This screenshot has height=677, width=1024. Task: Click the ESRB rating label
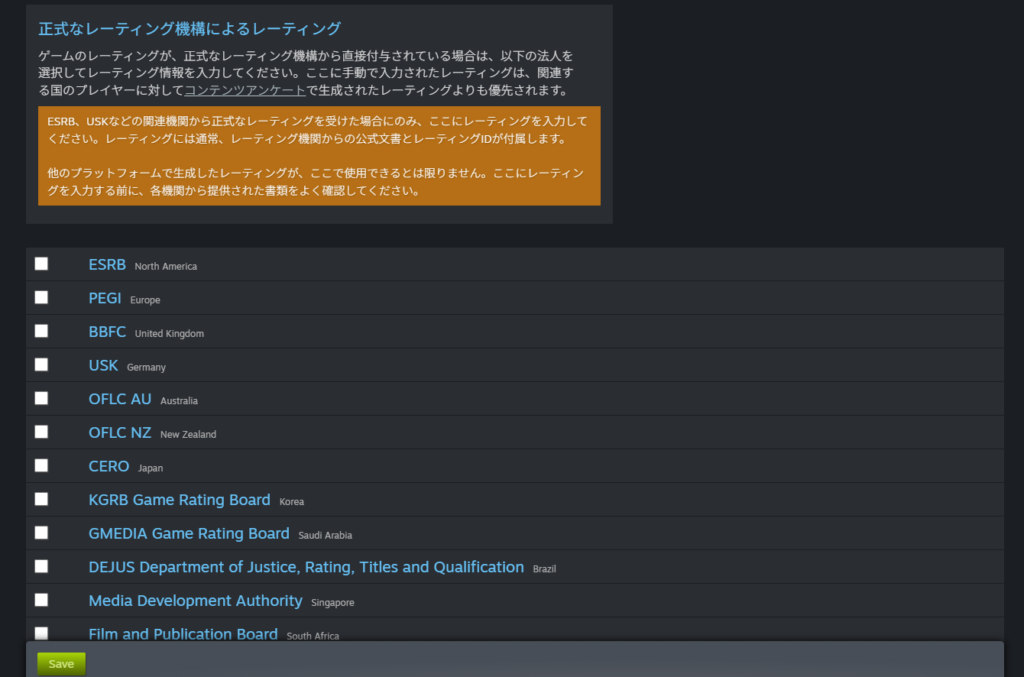(x=107, y=265)
